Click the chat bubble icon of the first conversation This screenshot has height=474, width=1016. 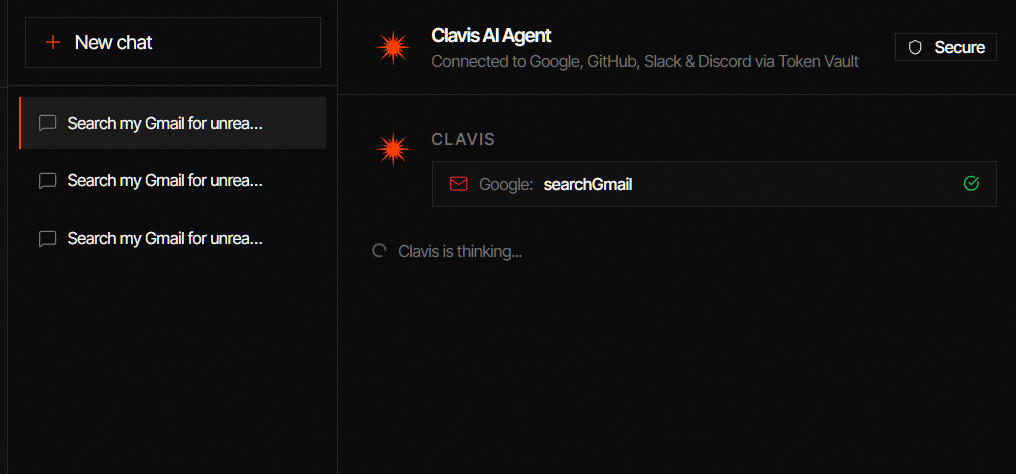pyautogui.click(x=47, y=123)
